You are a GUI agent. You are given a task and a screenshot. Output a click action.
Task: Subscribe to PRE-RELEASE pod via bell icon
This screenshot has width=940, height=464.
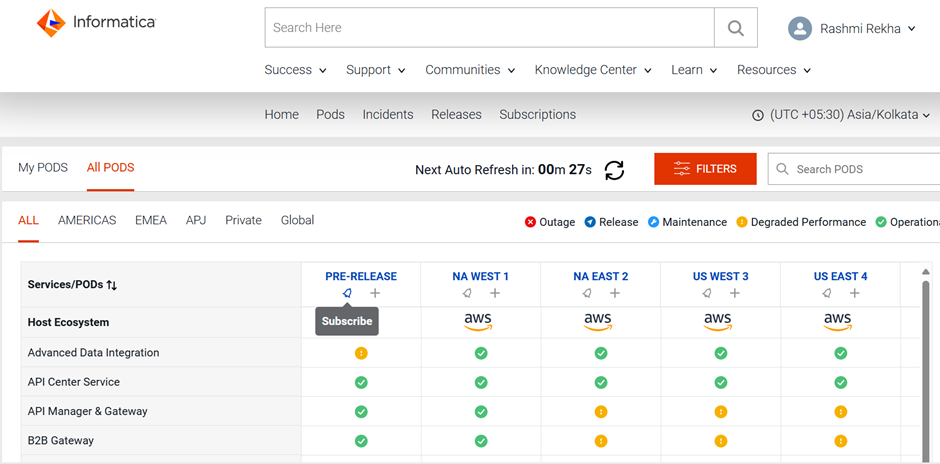click(x=347, y=293)
